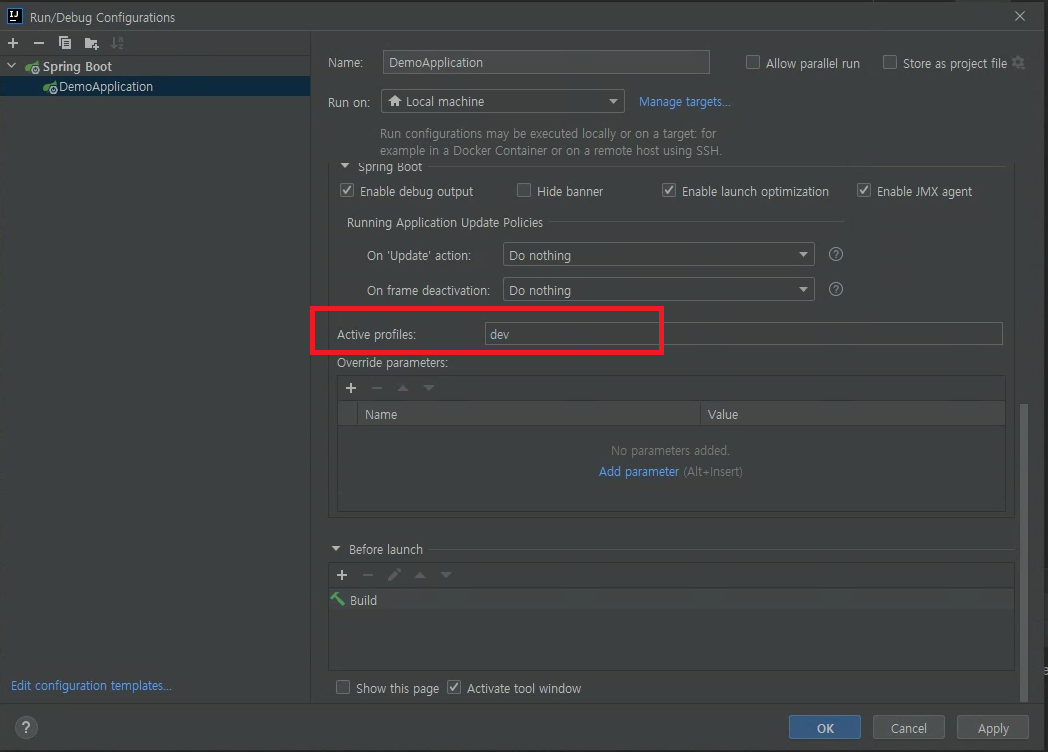The height and width of the screenshot is (752, 1048).
Task: Remove Before launch task
Action: tap(368, 575)
